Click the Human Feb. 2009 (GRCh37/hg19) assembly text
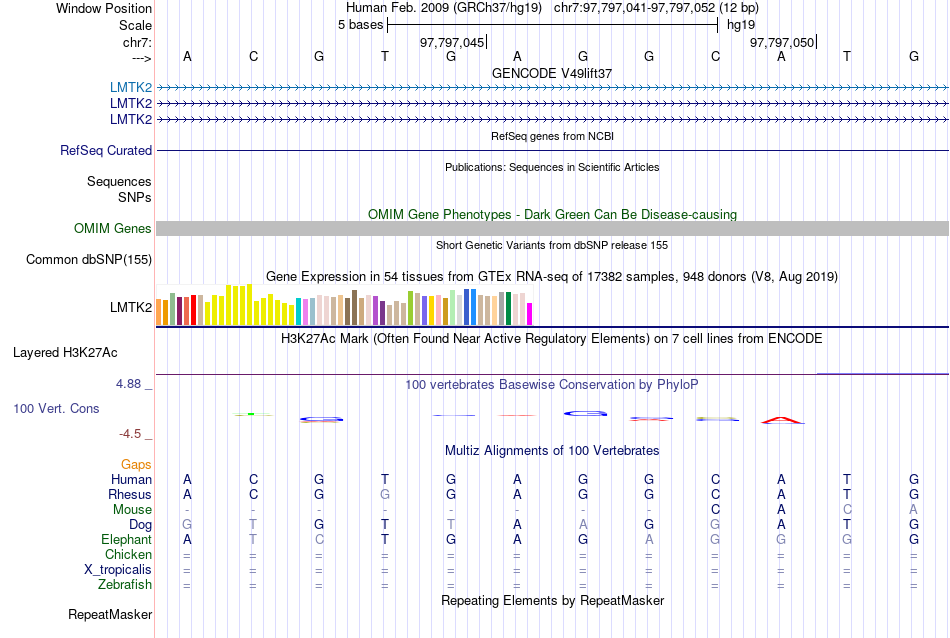This screenshot has width=950, height=638. pos(443,8)
